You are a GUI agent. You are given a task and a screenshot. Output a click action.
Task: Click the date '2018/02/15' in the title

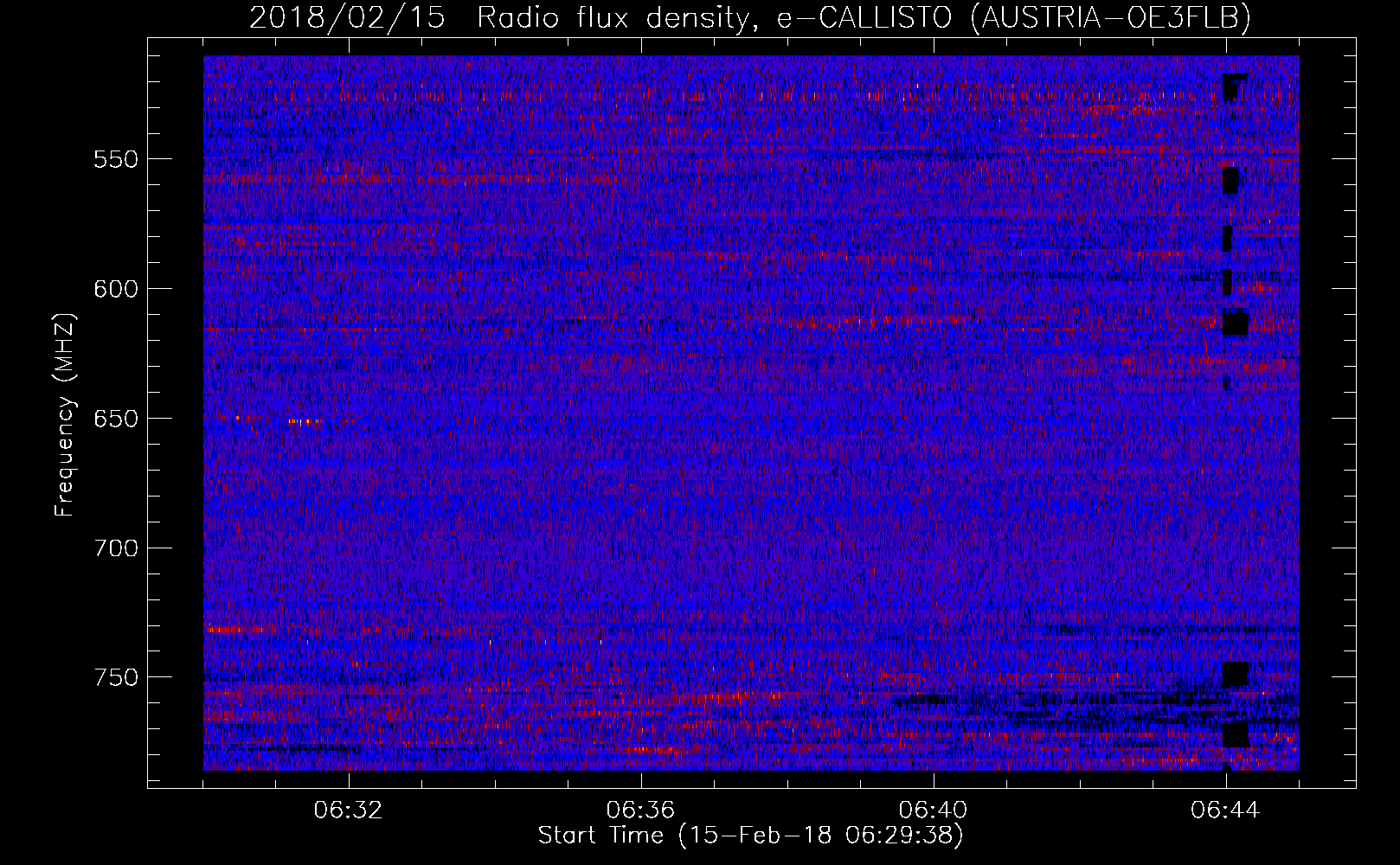pyautogui.click(x=347, y=17)
